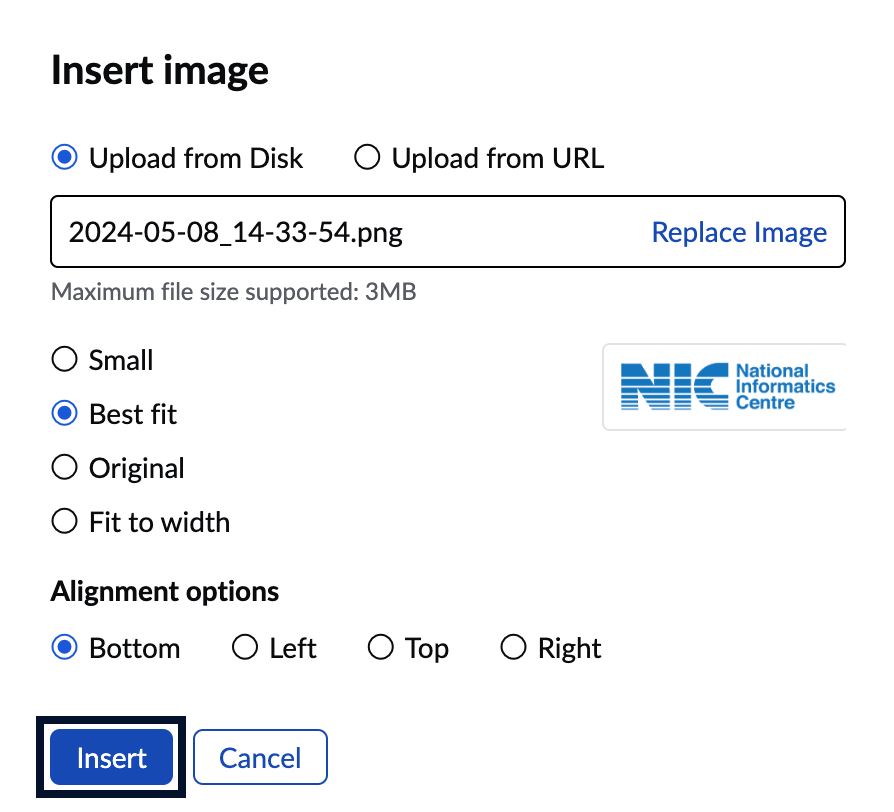Choose the Original image size option

(x=65, y=468)
